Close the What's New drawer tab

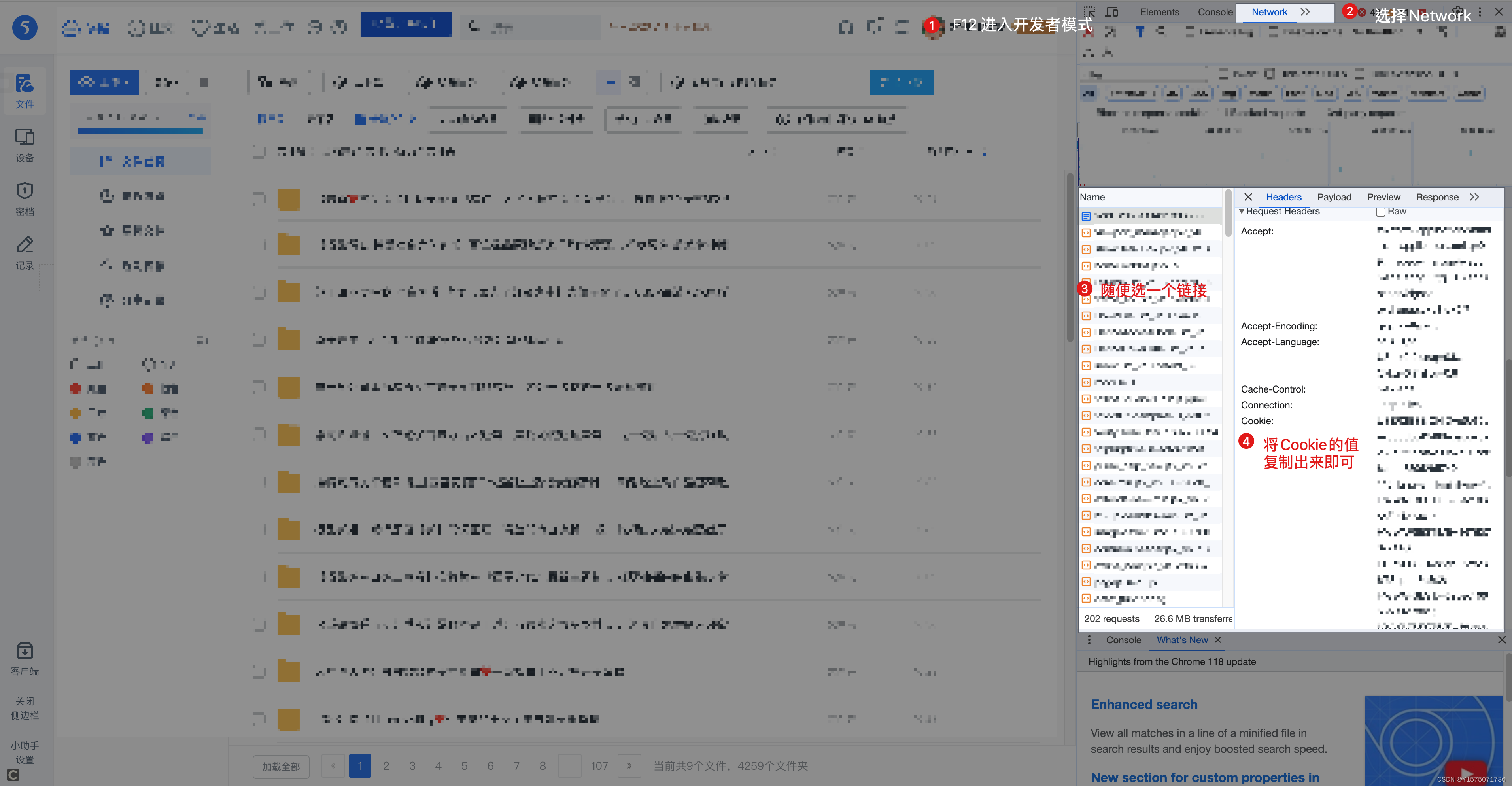(1218, 640)
